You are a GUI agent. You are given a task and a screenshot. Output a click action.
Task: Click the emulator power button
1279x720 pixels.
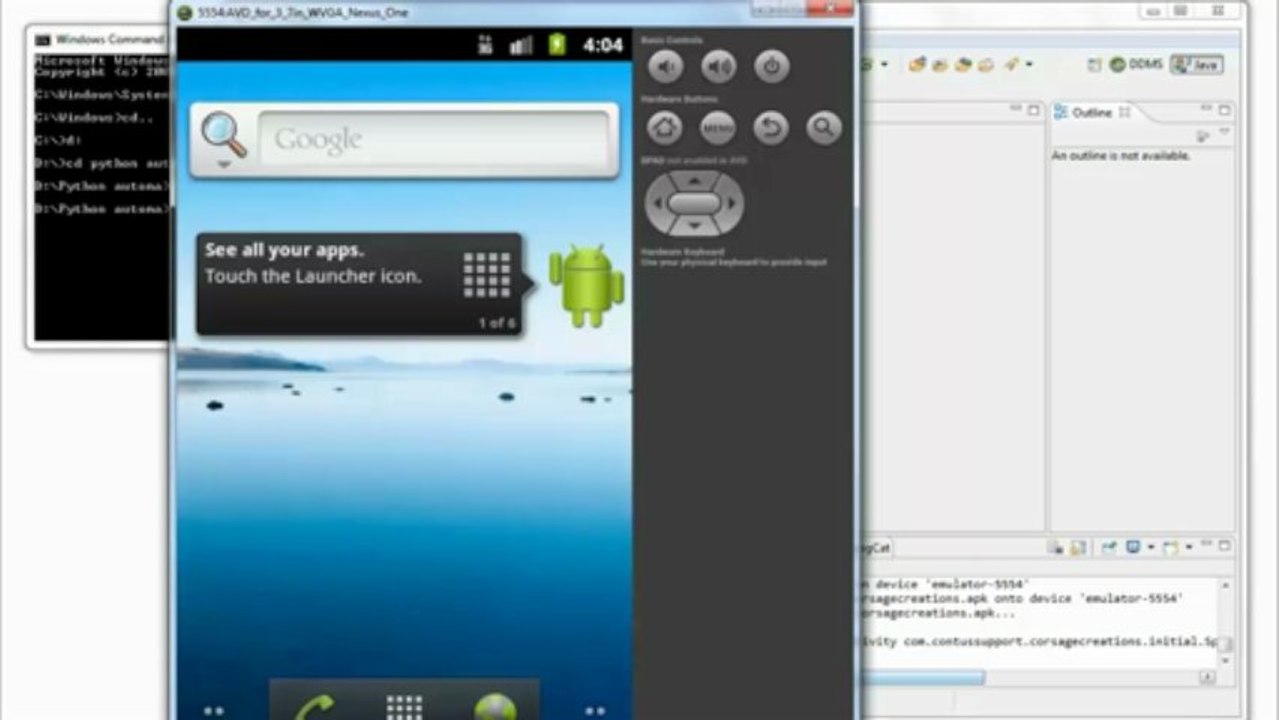pyautogui.click(x=771, y=67)
